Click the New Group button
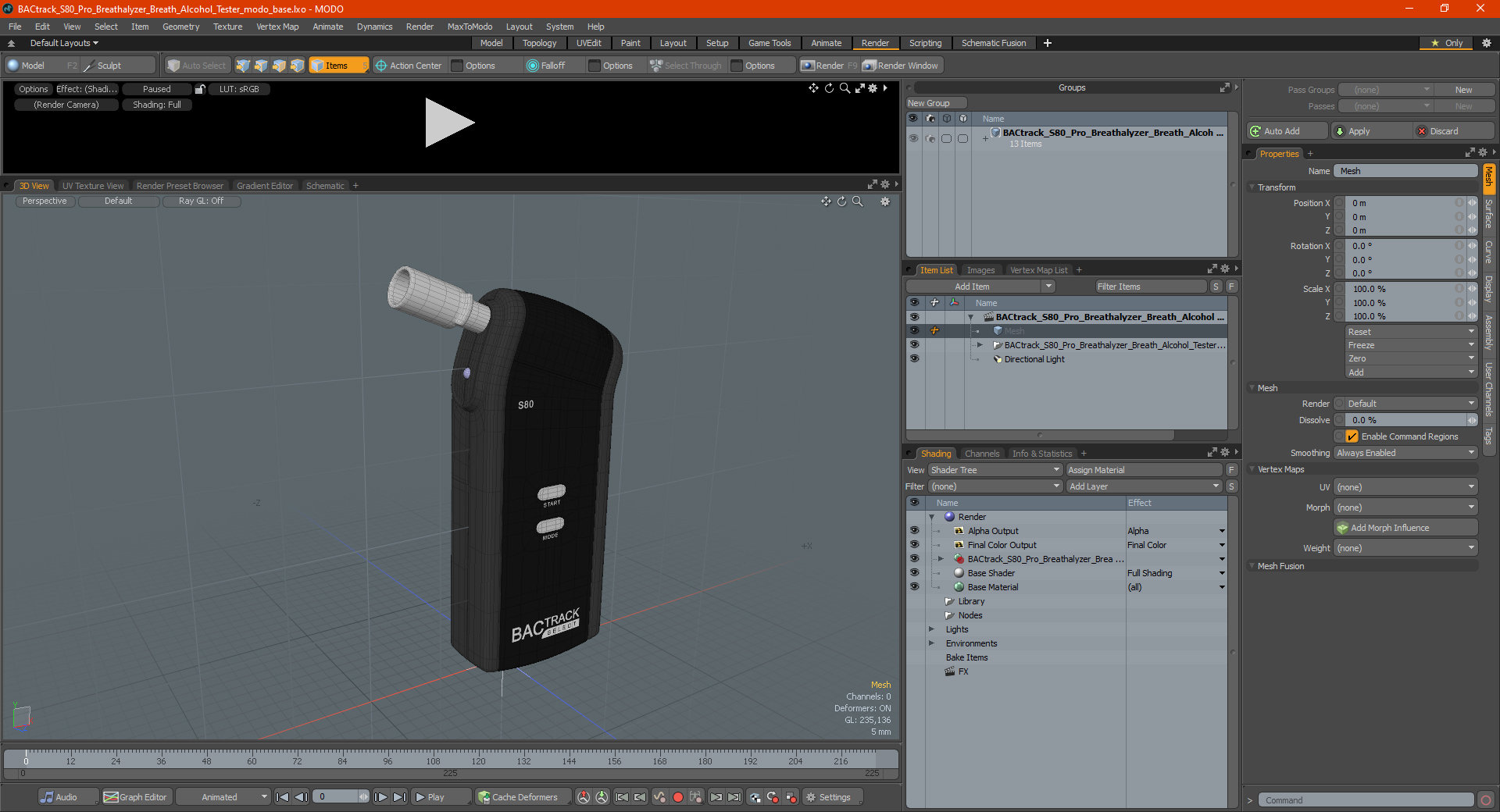Screen dimensions: 1500x812 click(x=936, y=103)
